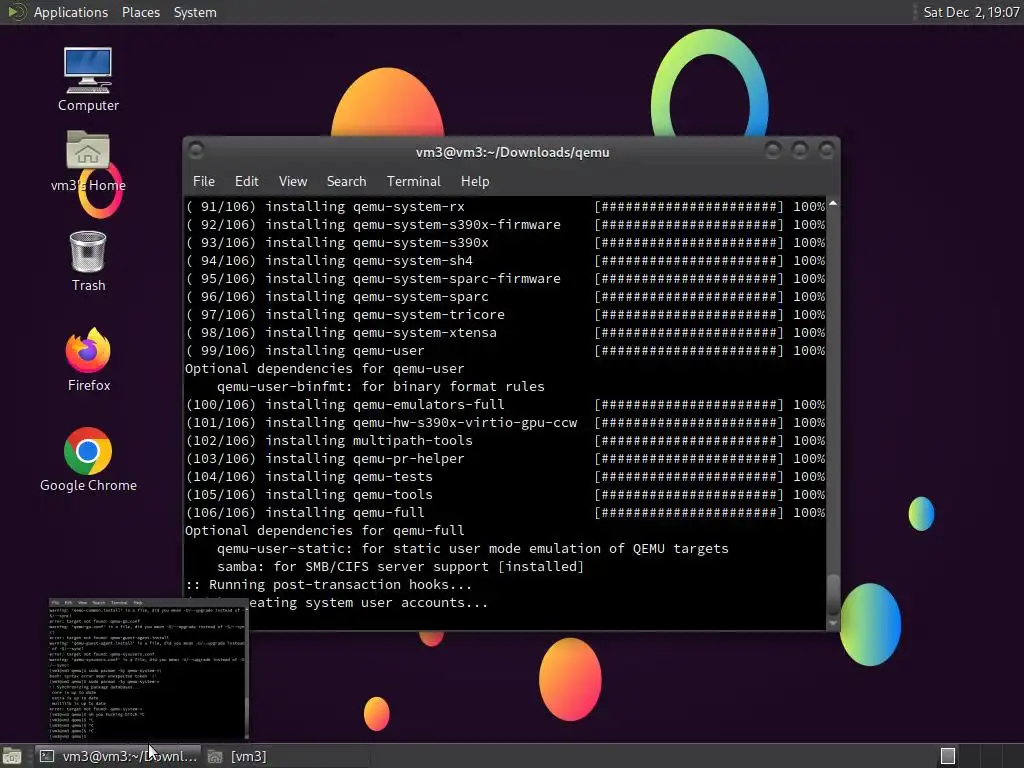Click the MATE logo icon in top panel
The width and height of the screenshot is (1024, 768).
[16, 12]
